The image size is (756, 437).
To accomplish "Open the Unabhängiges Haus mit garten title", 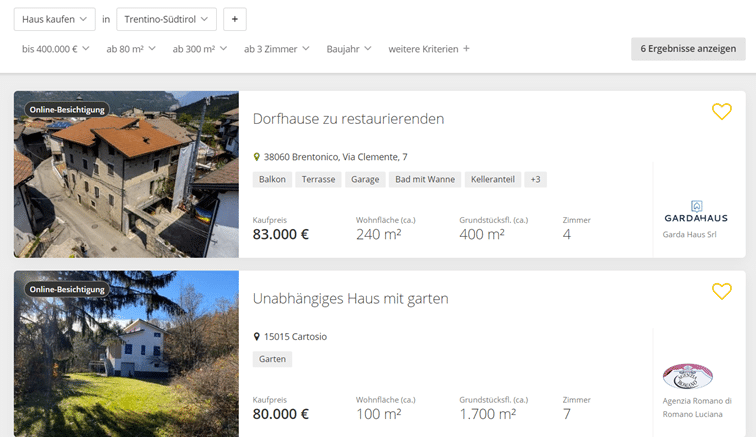I will click(350, 298).
